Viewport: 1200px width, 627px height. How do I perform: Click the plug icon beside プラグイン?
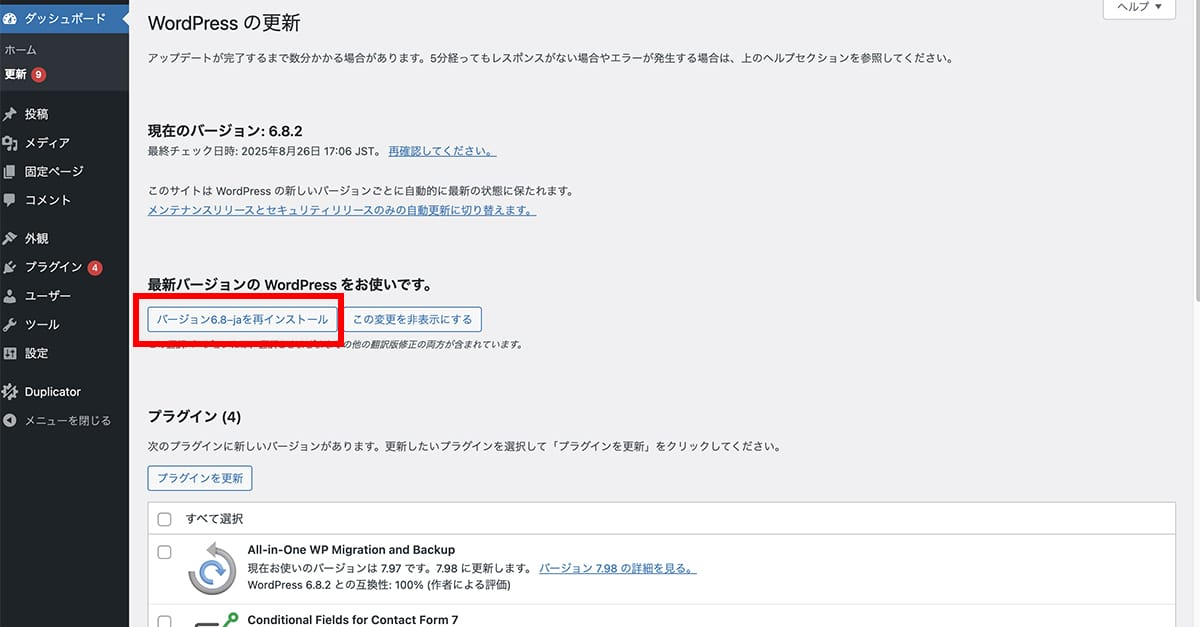10,267
